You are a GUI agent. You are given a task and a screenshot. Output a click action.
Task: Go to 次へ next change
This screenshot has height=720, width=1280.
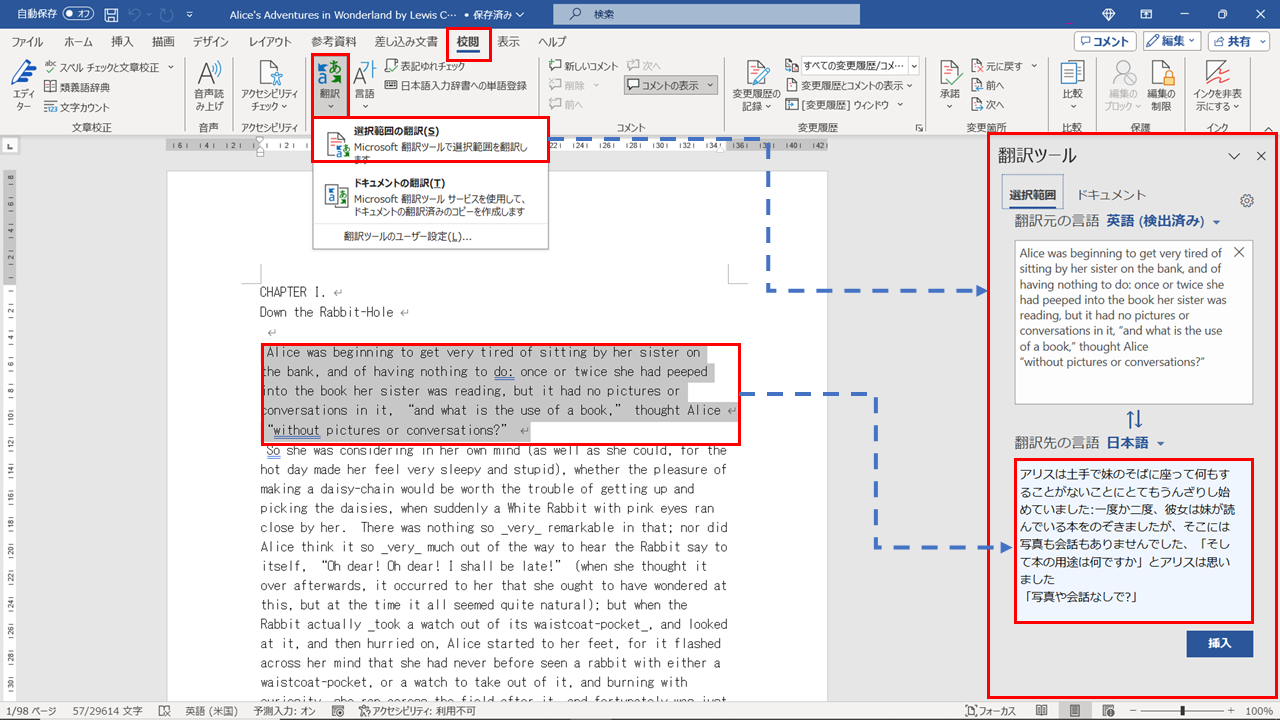coord(986,105)
